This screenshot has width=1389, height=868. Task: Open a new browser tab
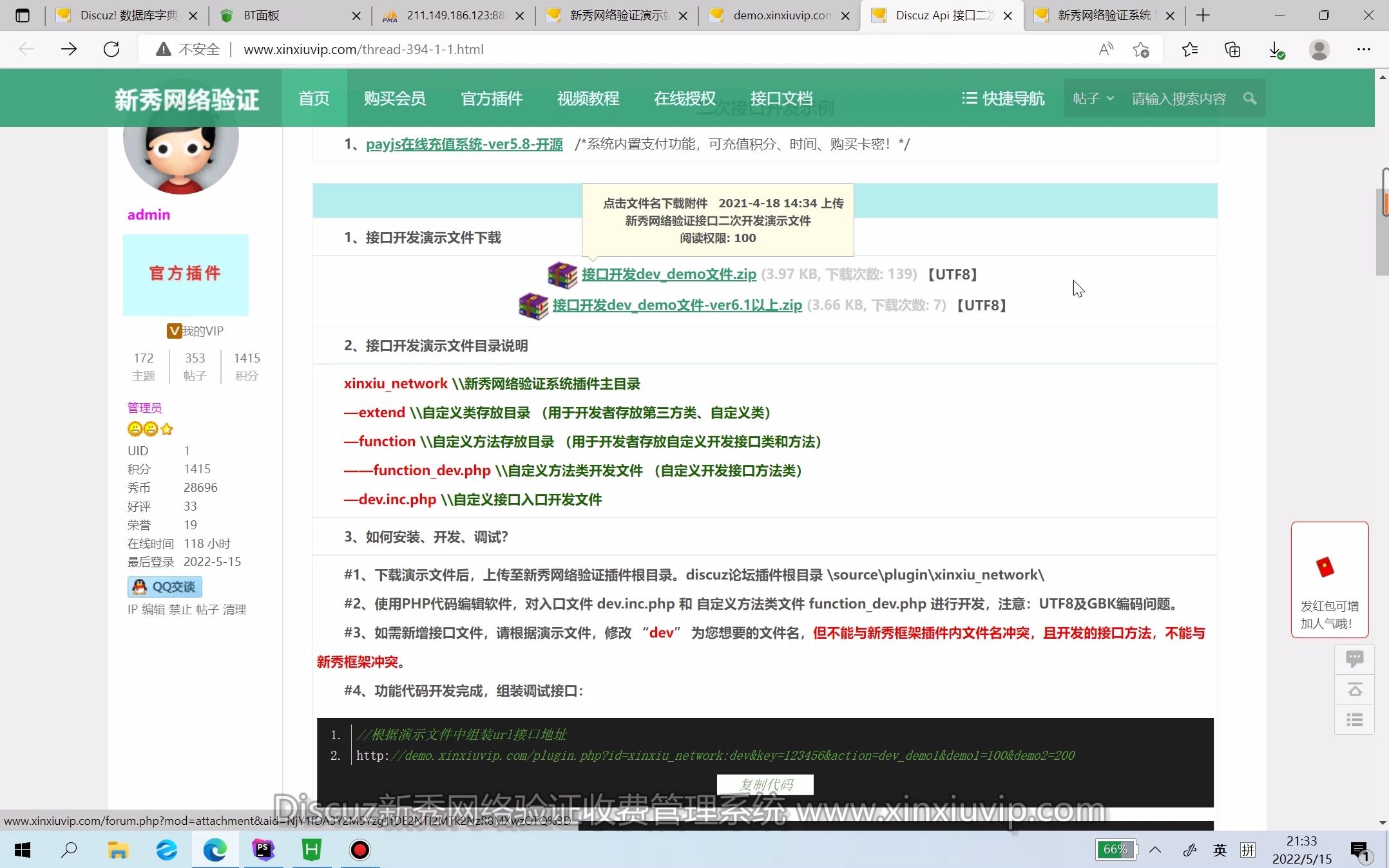(1203, 15)
